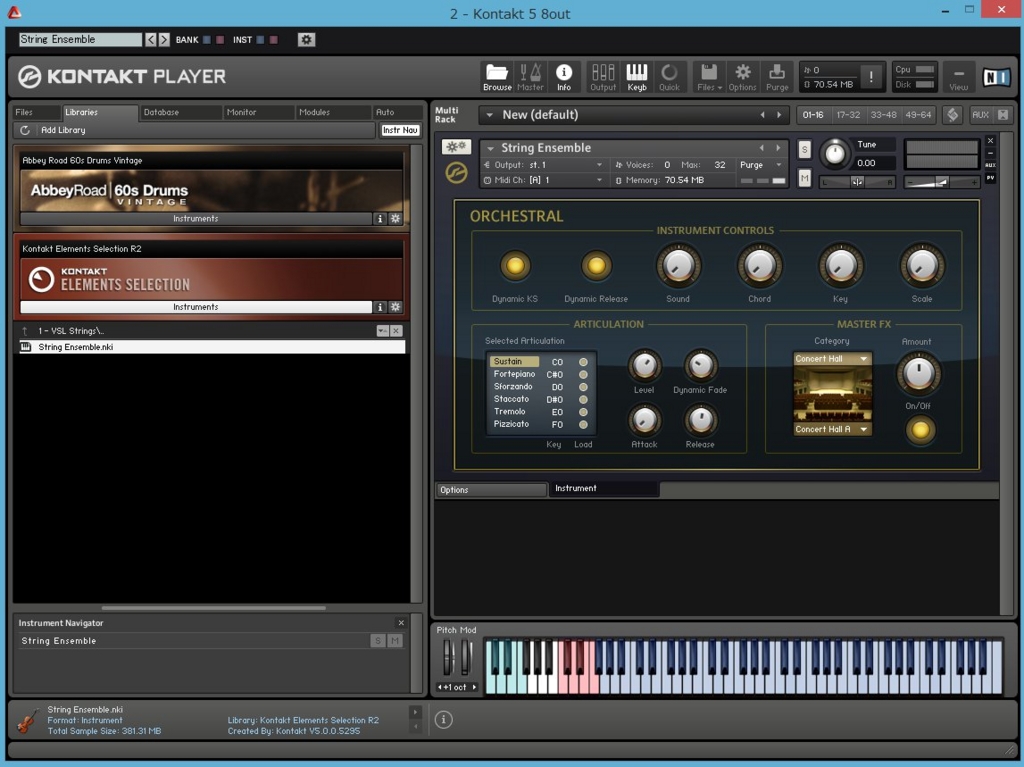Click the refresh libraries icon
This screenshot has width=1024, height=767.
[x=25, y=130]
